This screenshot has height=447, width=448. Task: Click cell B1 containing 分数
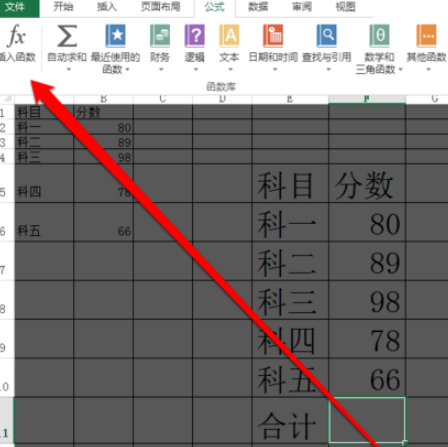point(103,112)
